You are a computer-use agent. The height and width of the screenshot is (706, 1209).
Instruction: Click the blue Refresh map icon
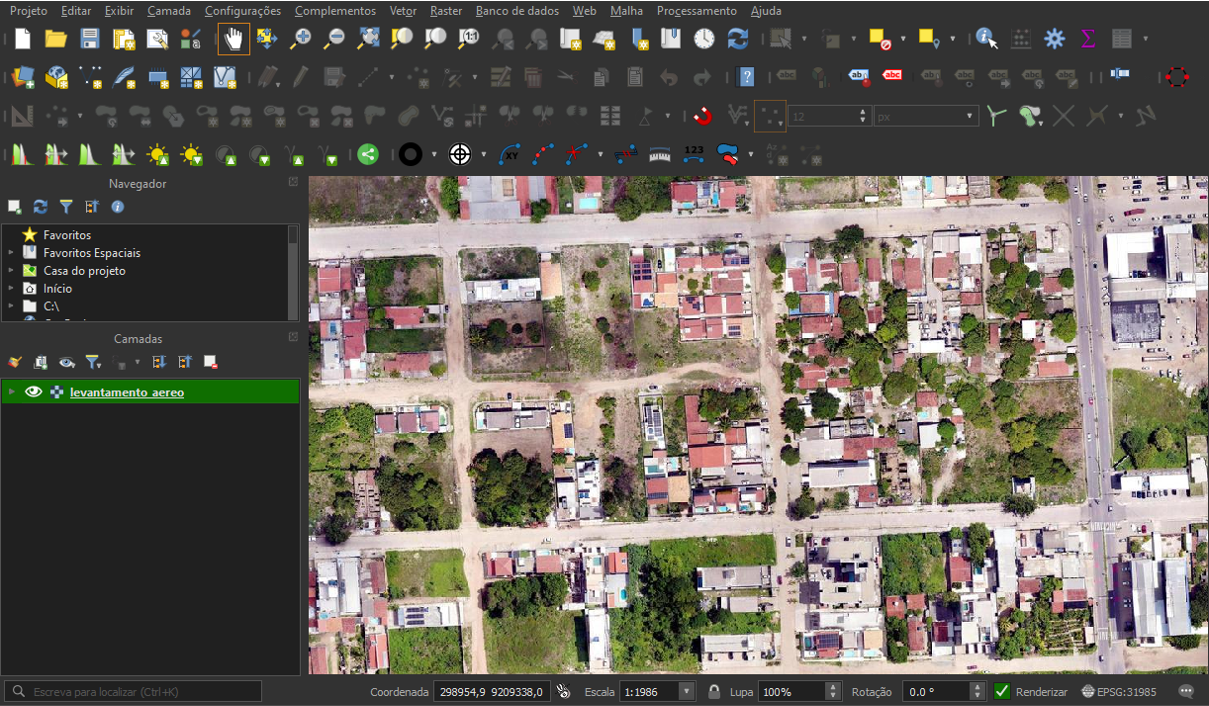click(738, 39)
